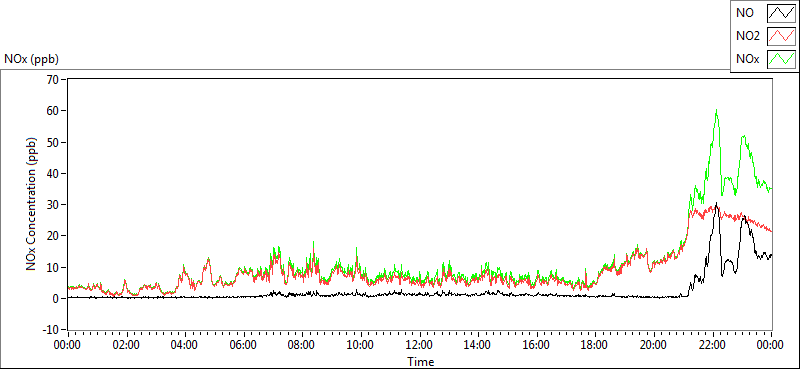Click the black NO peak near 22:00

click(x=716, y=204)
